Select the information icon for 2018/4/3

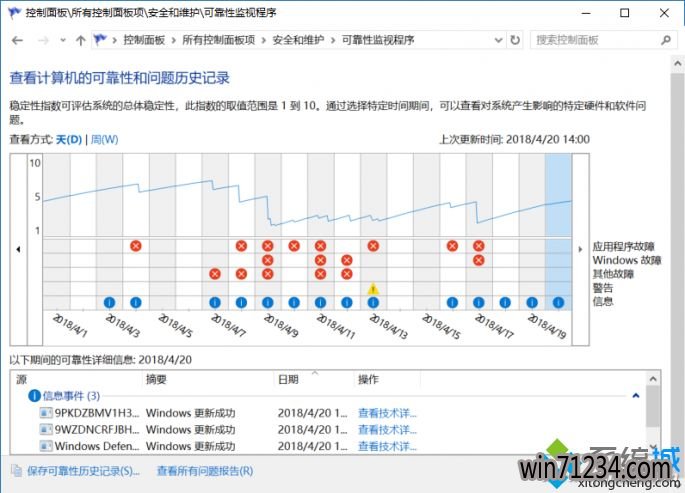tap(109, 302)
